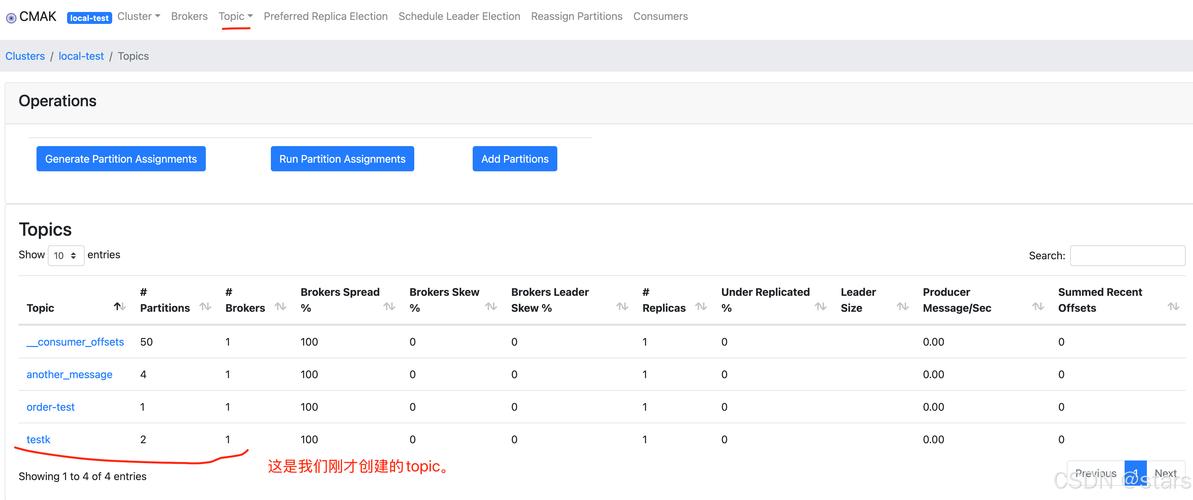
Task: Go to Clusters breadcrumb link
Action: pos(25,56)
